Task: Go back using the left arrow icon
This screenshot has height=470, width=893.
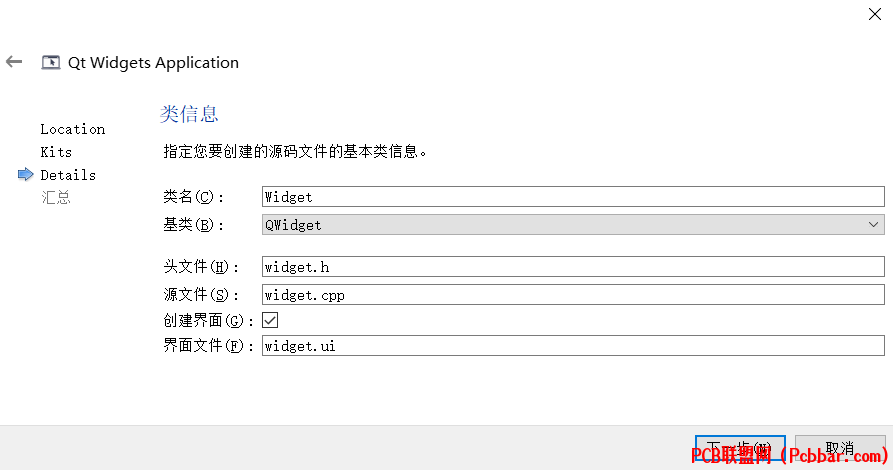Action: click(14, 62)
